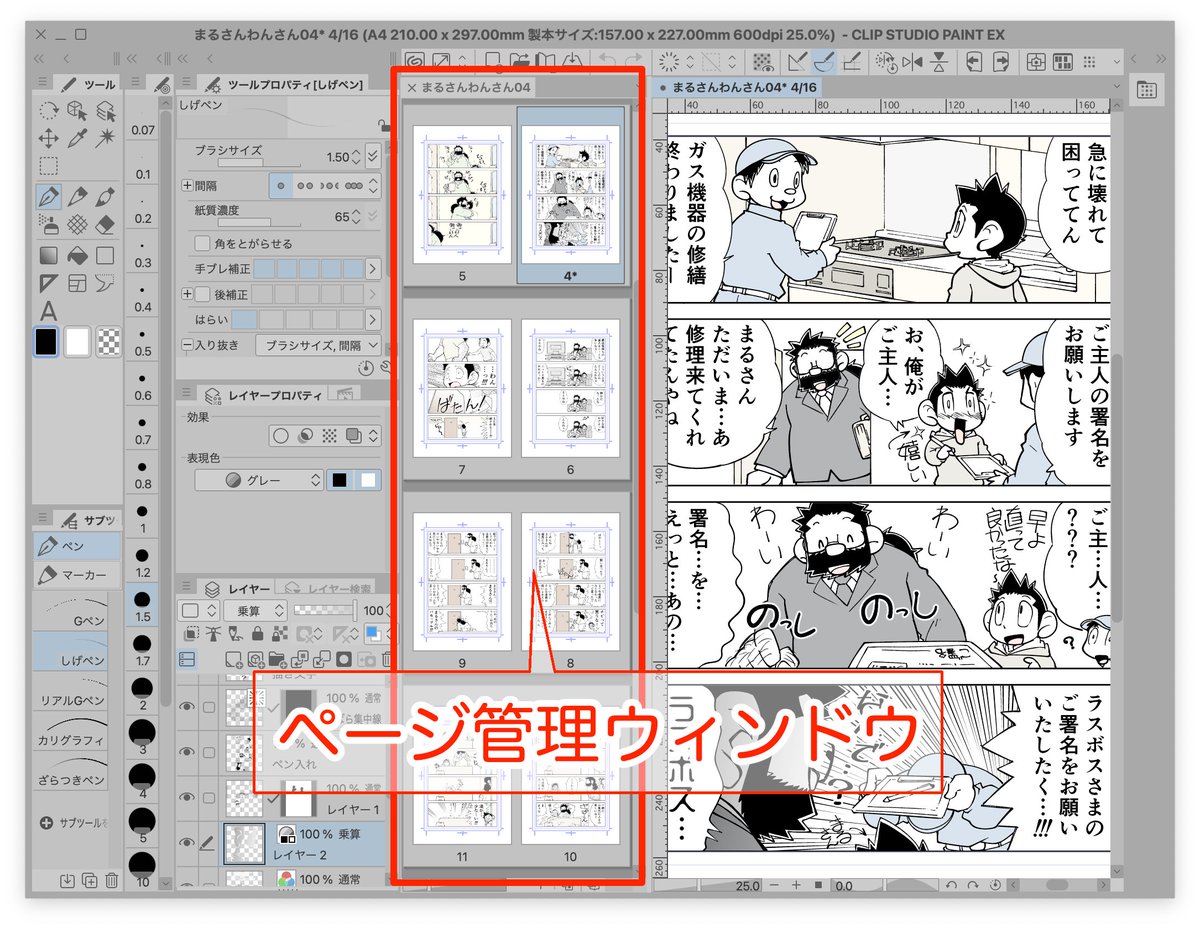Pick brush size 0.5 preset
The height and width of the screenshot is (928, 1200).
[143, 342]
